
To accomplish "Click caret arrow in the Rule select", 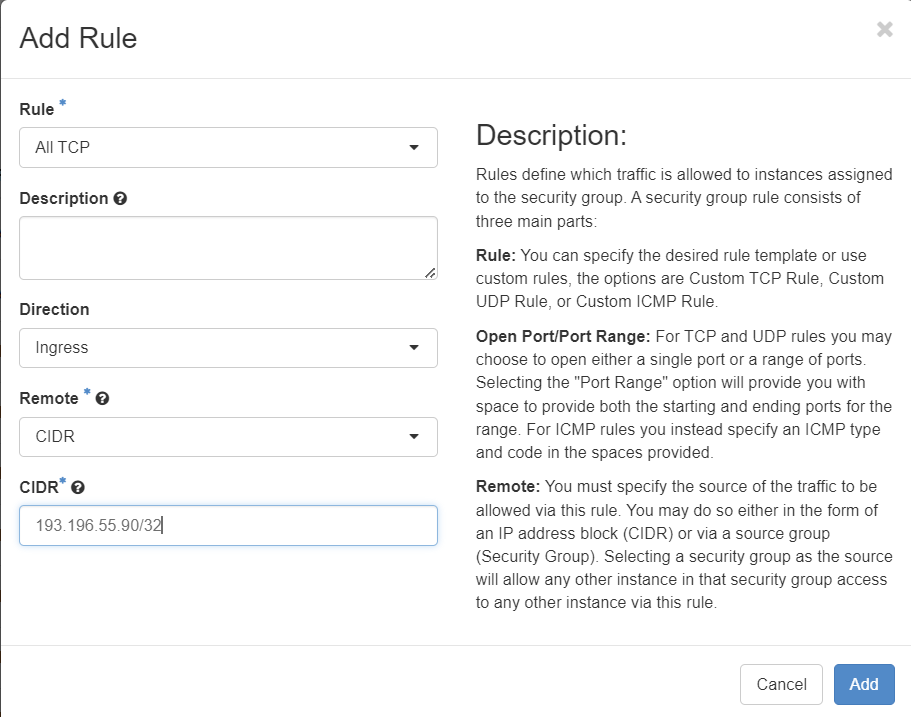I will point(414,148).
